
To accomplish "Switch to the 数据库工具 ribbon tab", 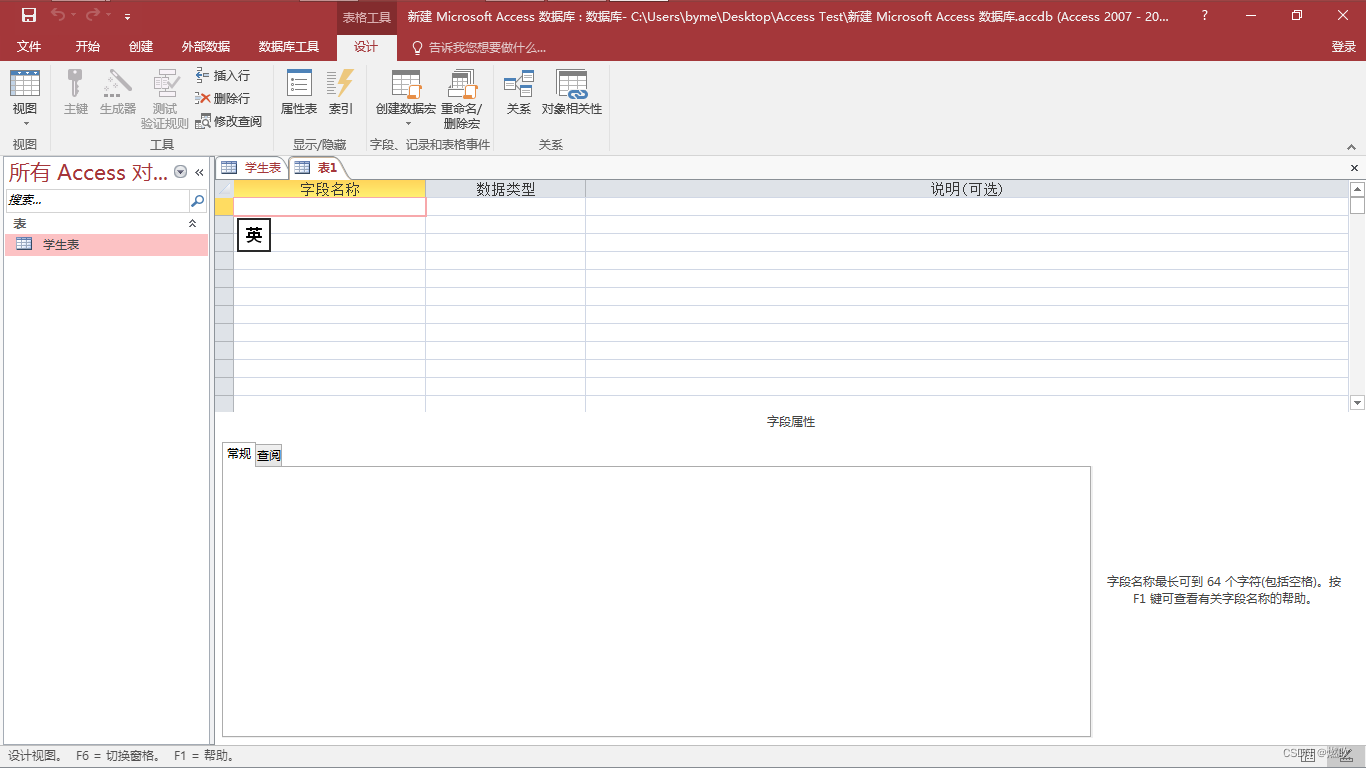I will pos(289,47).
